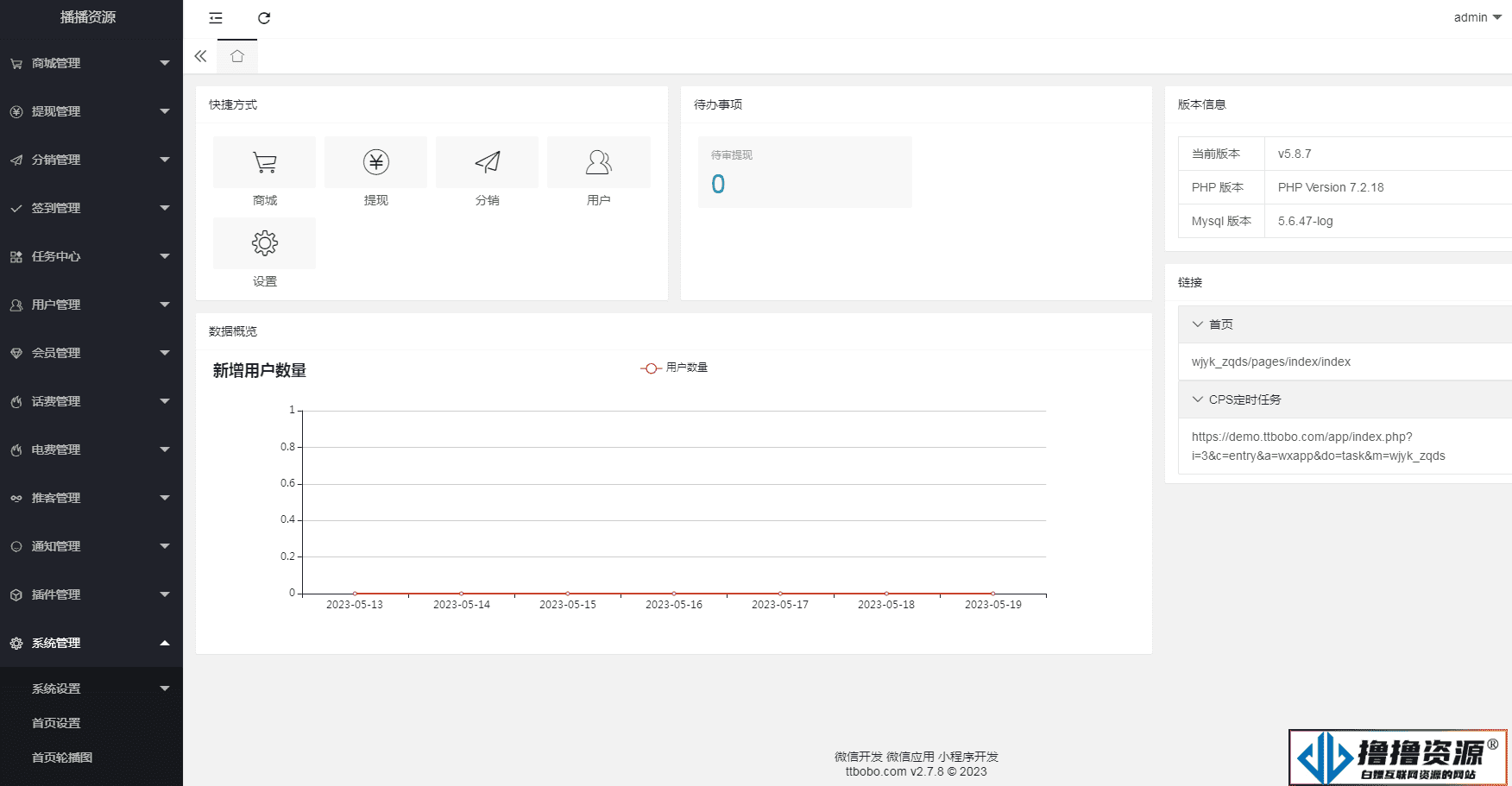Open 电费管理 menu item
The height and width of the screenshot is (786, 1512).
click(x=91, y=450)
